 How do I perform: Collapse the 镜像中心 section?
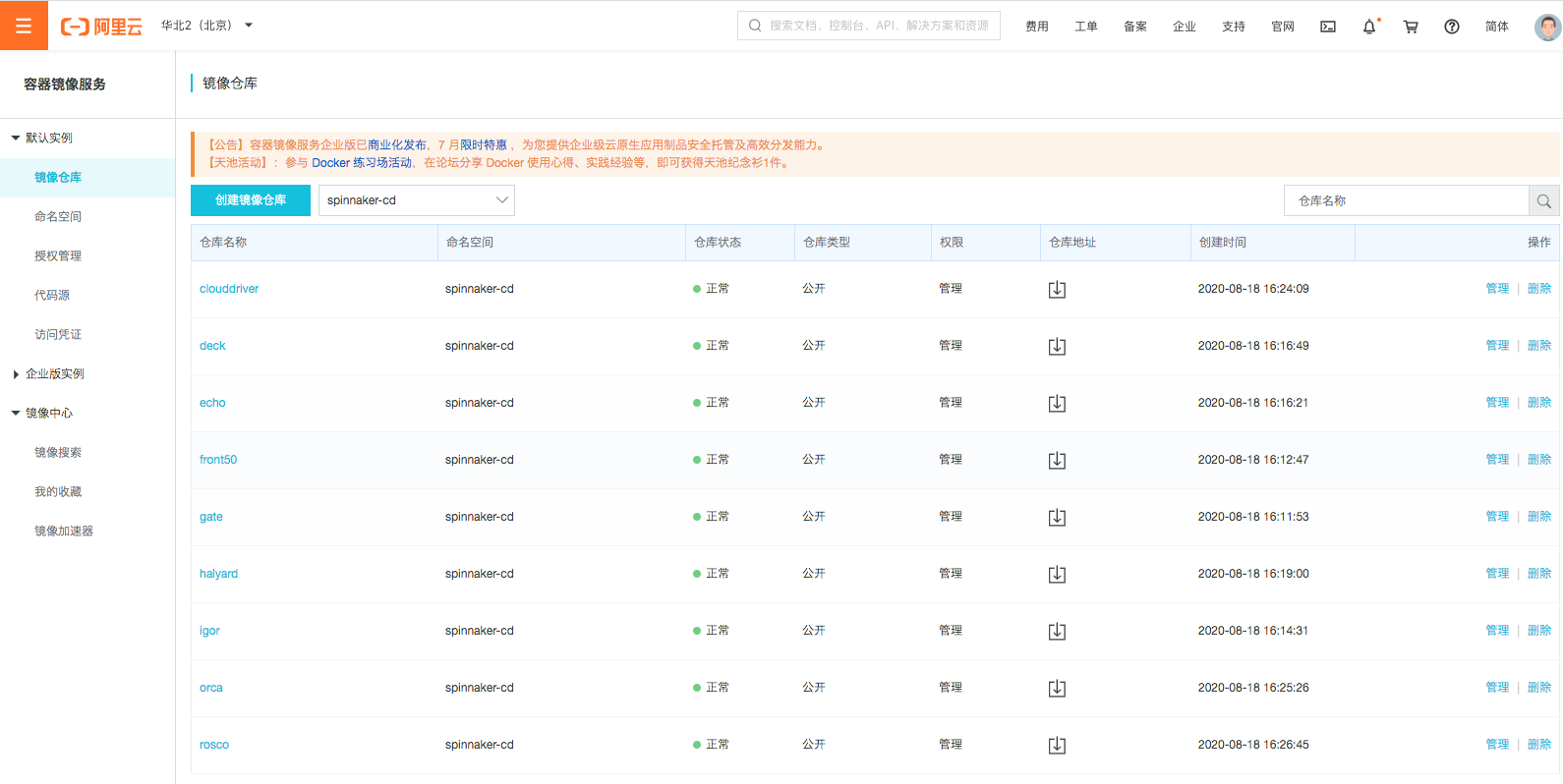pyautogui.click(x=42, y=413)
